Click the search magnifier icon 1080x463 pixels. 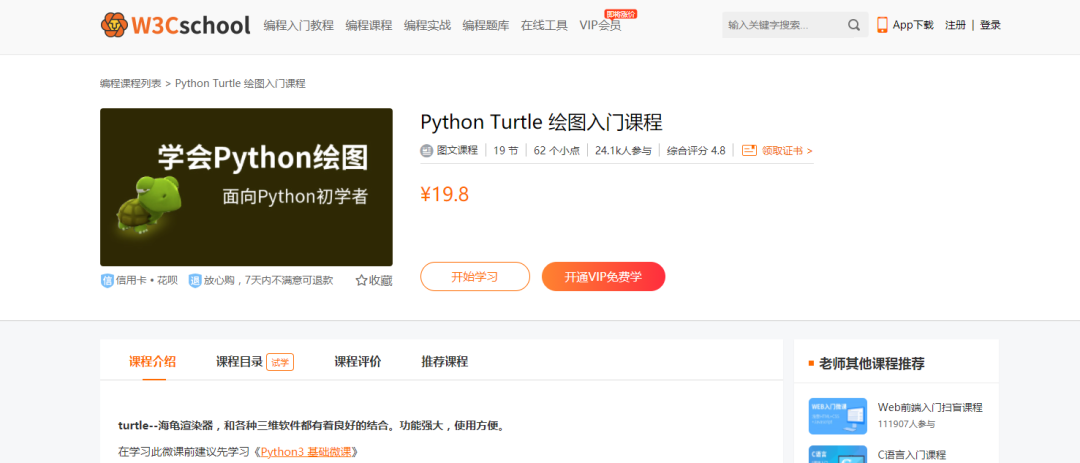point(854,25)
